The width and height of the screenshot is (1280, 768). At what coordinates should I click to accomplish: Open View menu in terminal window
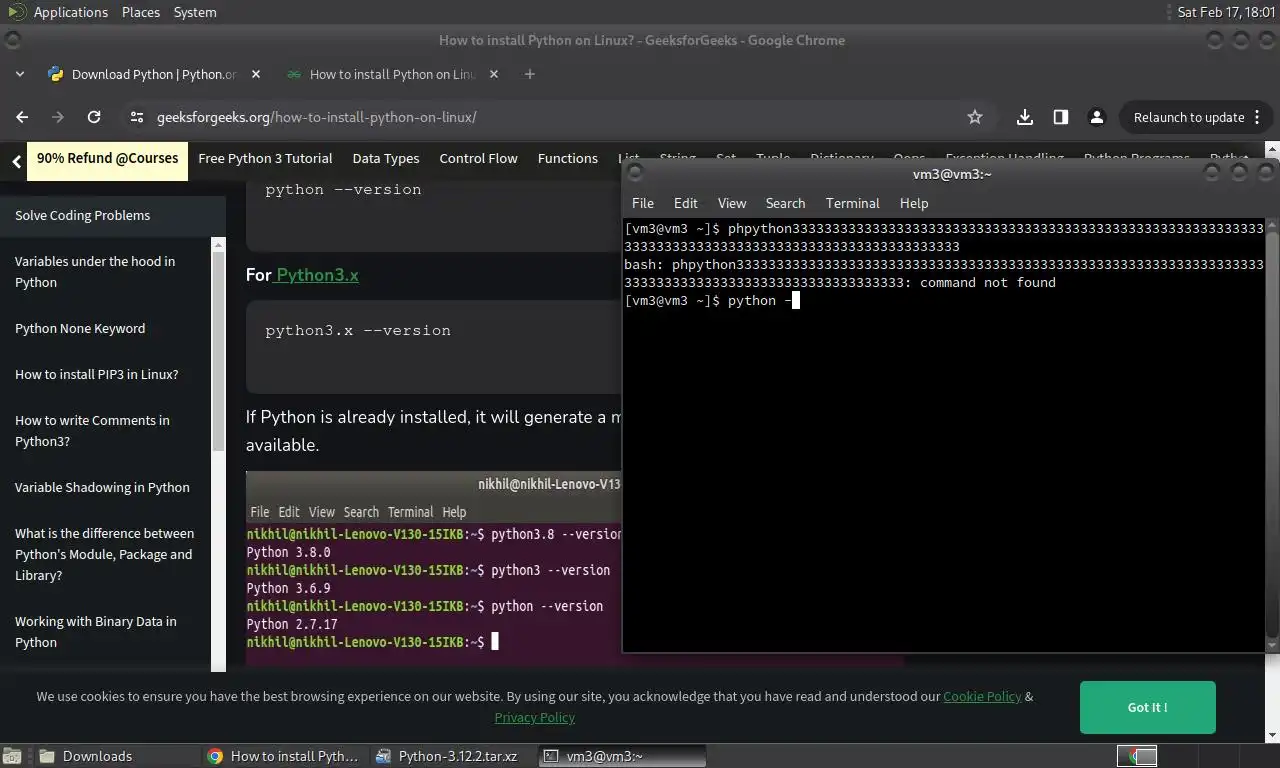(732, 203)
